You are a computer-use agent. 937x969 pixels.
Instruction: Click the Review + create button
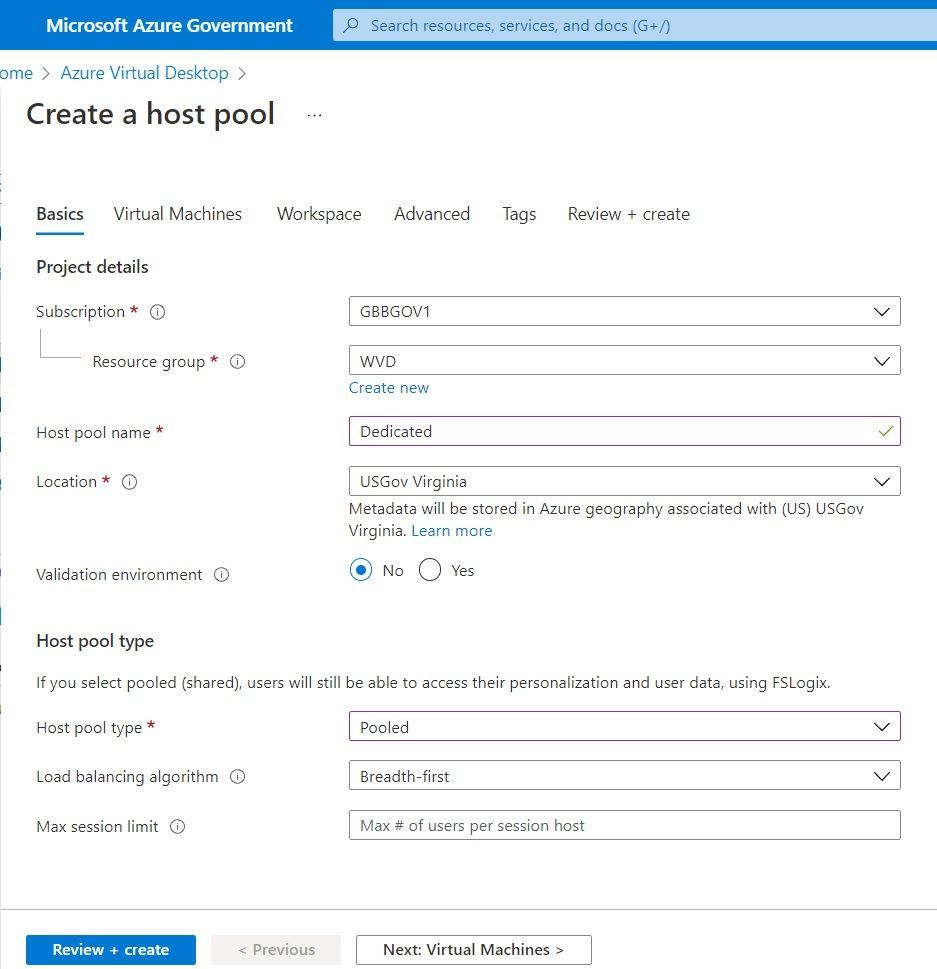pyautogui.click(x=111, y=950)
